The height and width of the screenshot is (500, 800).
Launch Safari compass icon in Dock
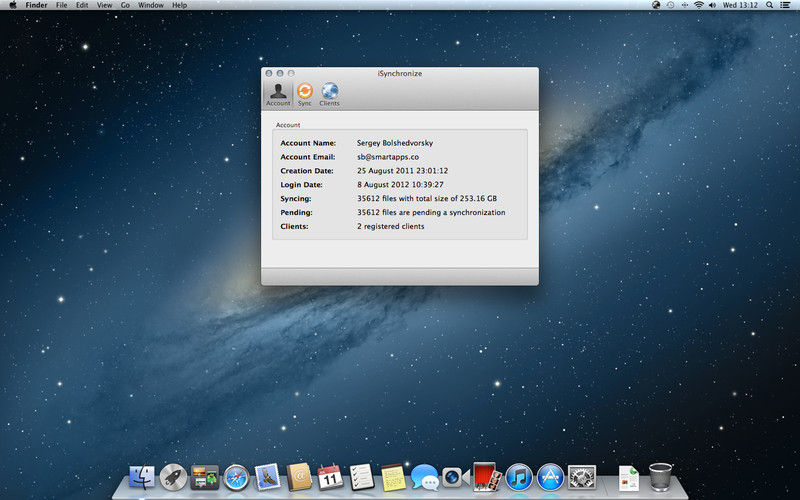click(x=236, y=478)
